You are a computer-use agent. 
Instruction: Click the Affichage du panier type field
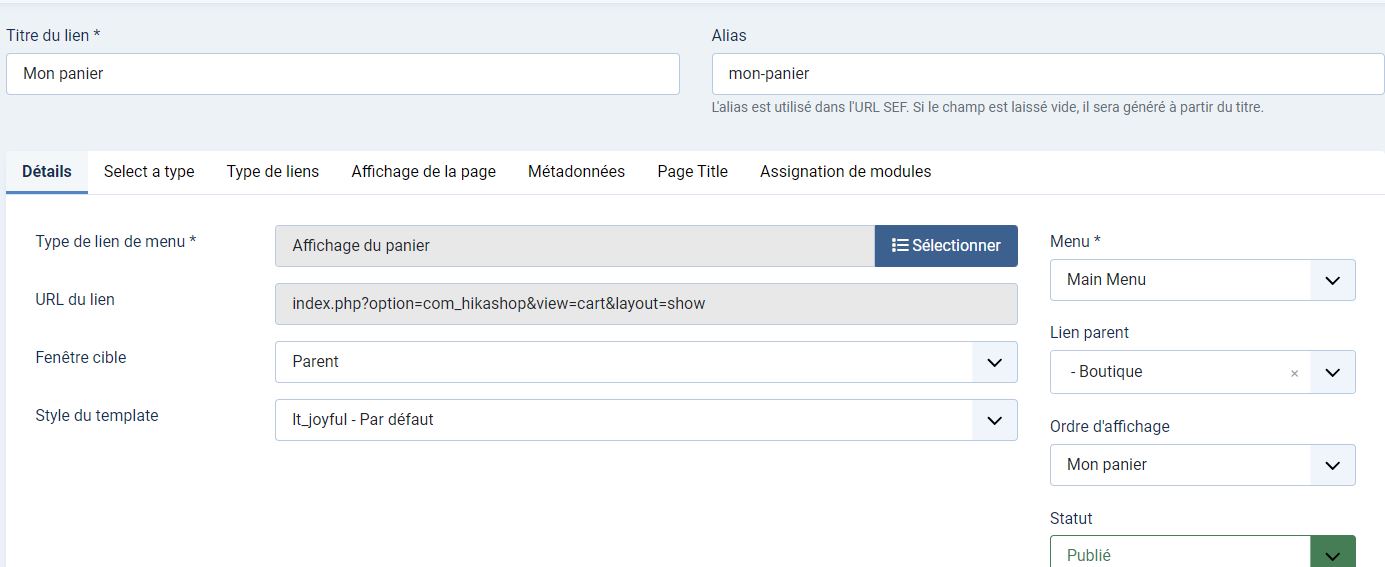tap(575, 246)
